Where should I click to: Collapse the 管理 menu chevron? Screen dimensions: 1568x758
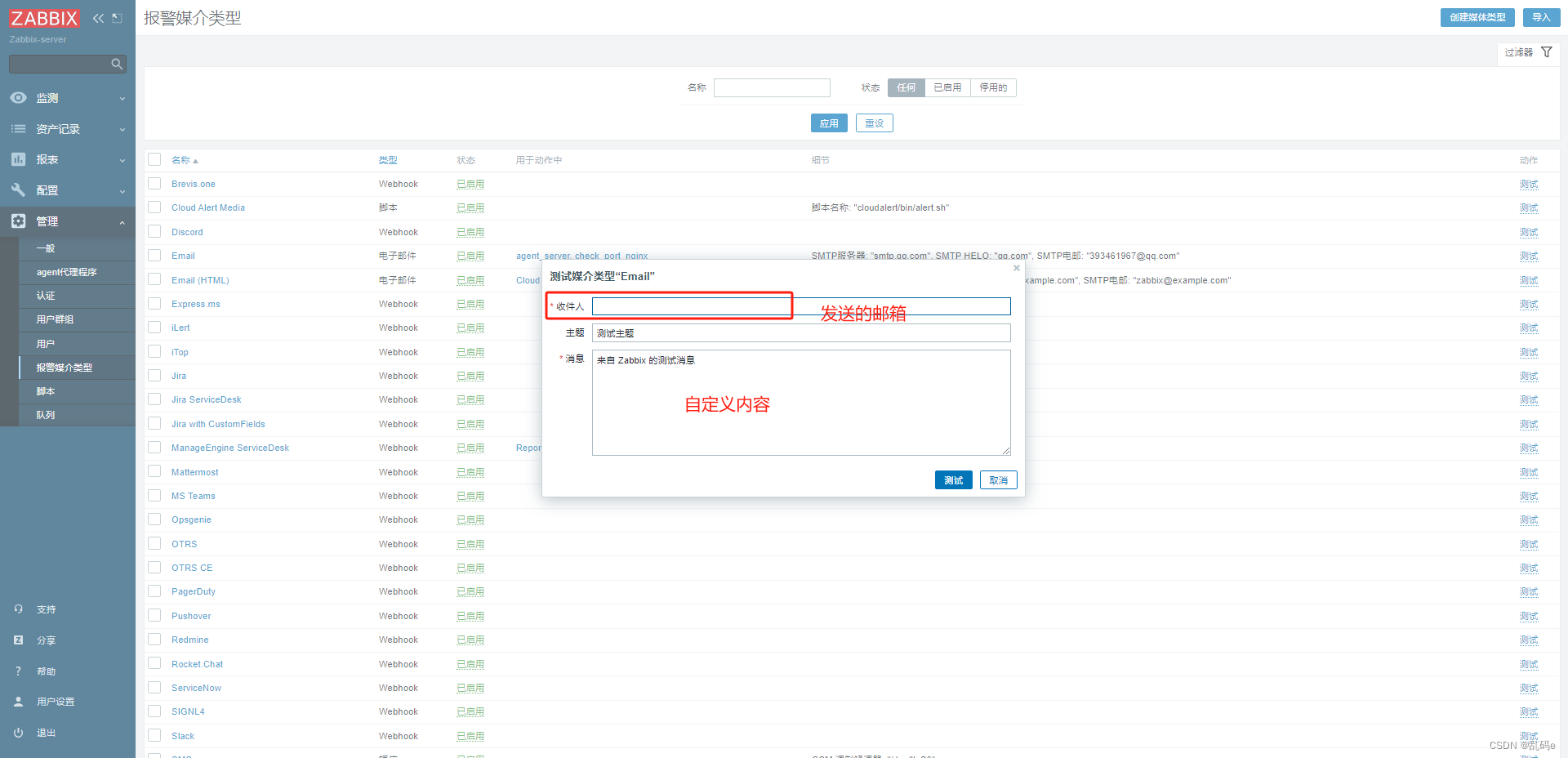click(x=122, y=222)
